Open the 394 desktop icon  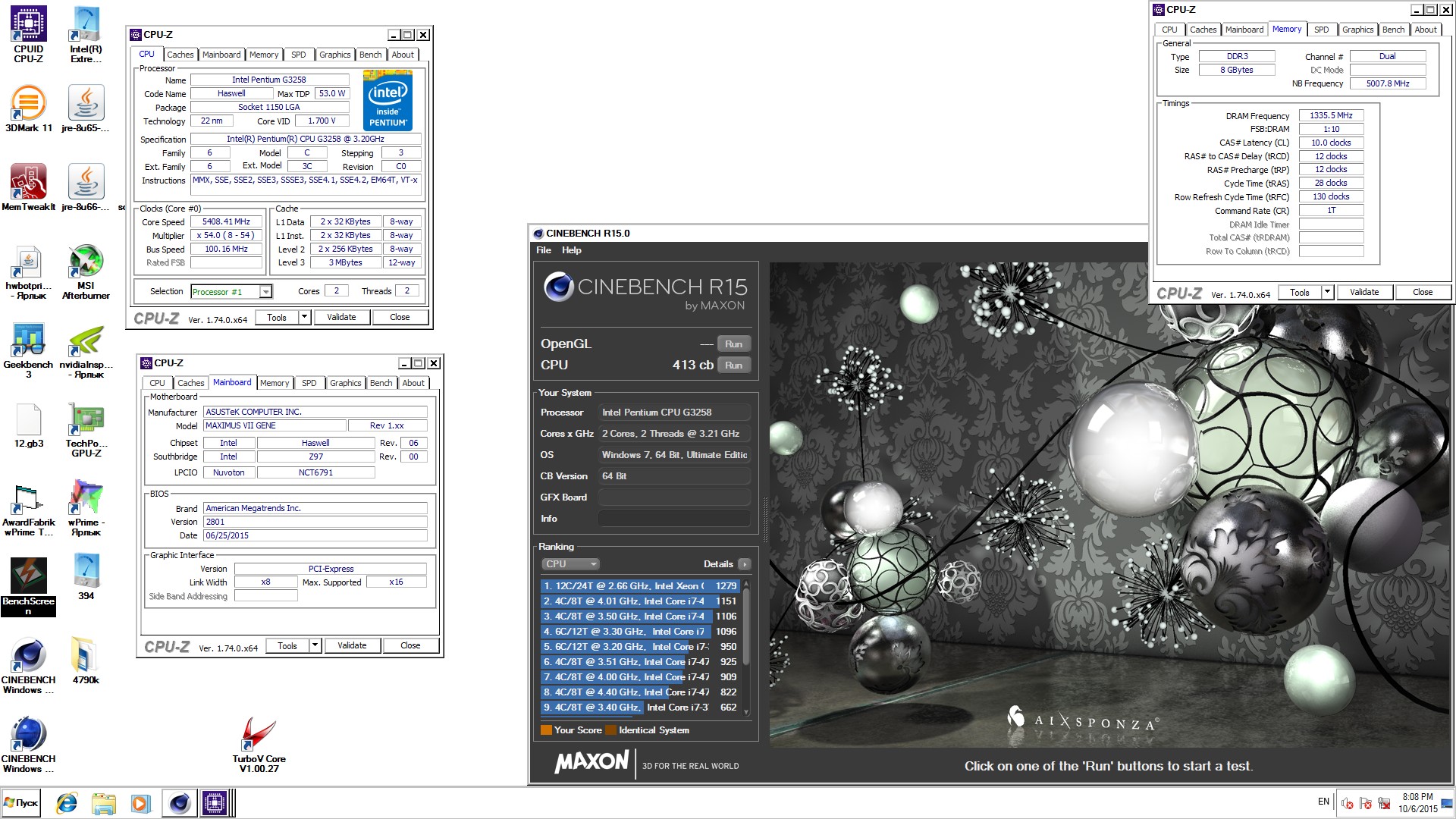86,577
